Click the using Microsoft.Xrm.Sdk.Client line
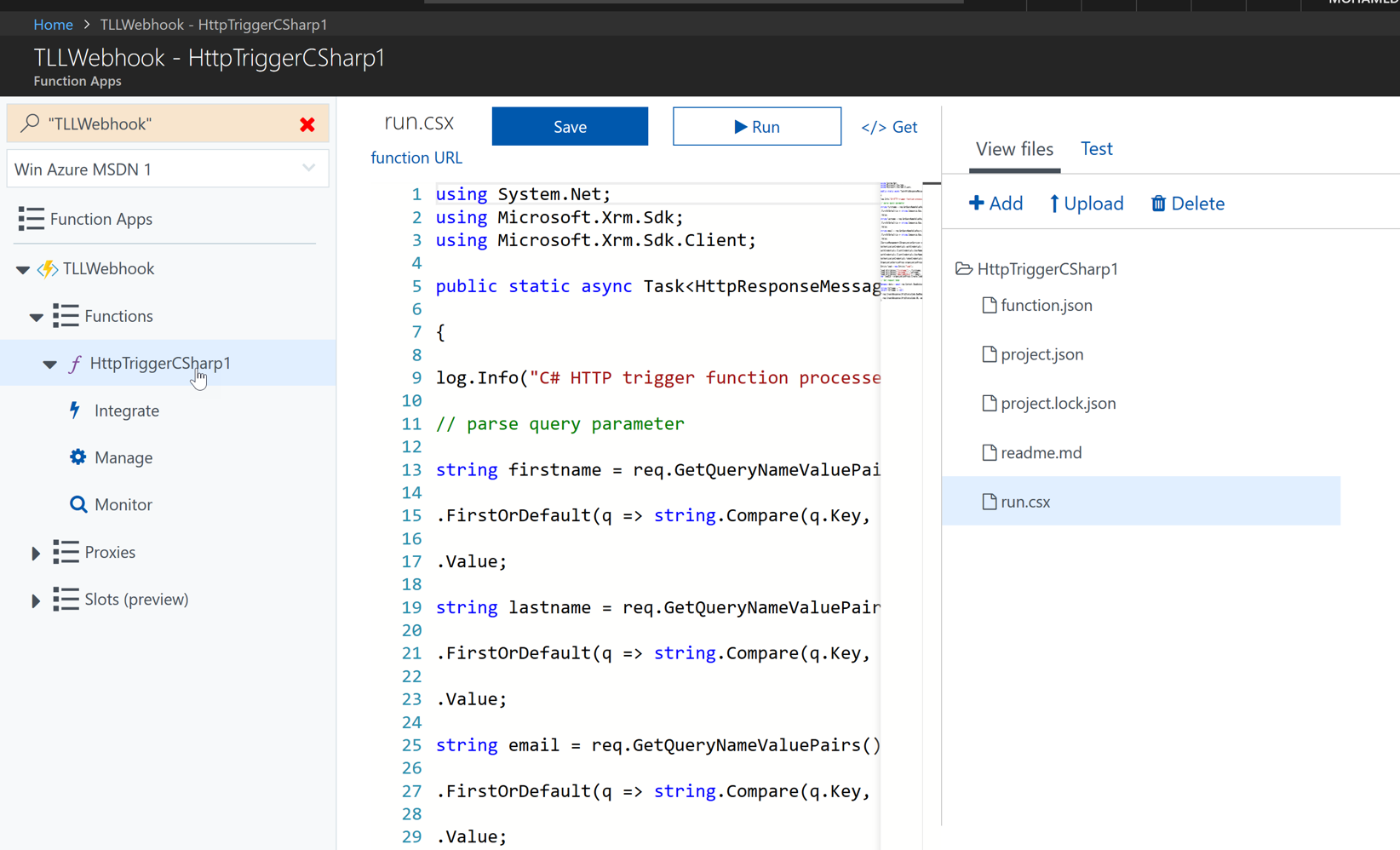 [x=596, y=240]
